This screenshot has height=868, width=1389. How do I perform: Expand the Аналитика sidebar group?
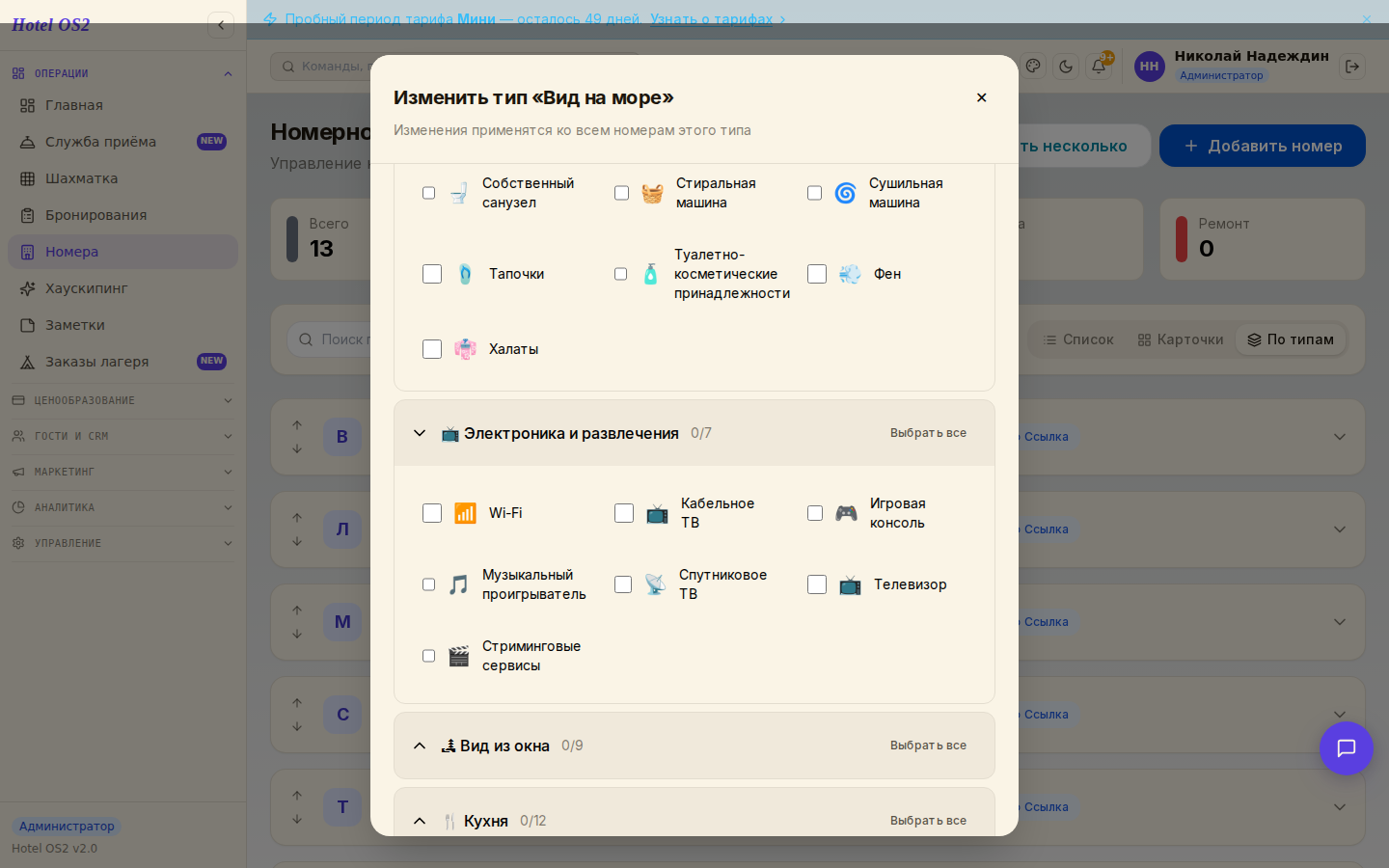pyautogui.click(x=123, y=507)
